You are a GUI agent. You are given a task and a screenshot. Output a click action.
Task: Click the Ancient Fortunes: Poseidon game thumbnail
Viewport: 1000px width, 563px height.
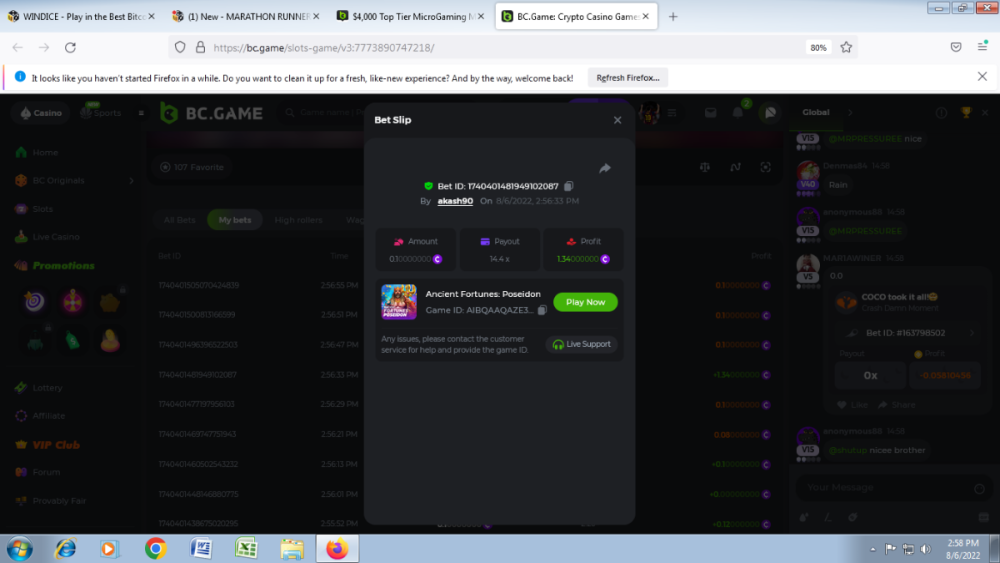(398, 302)
